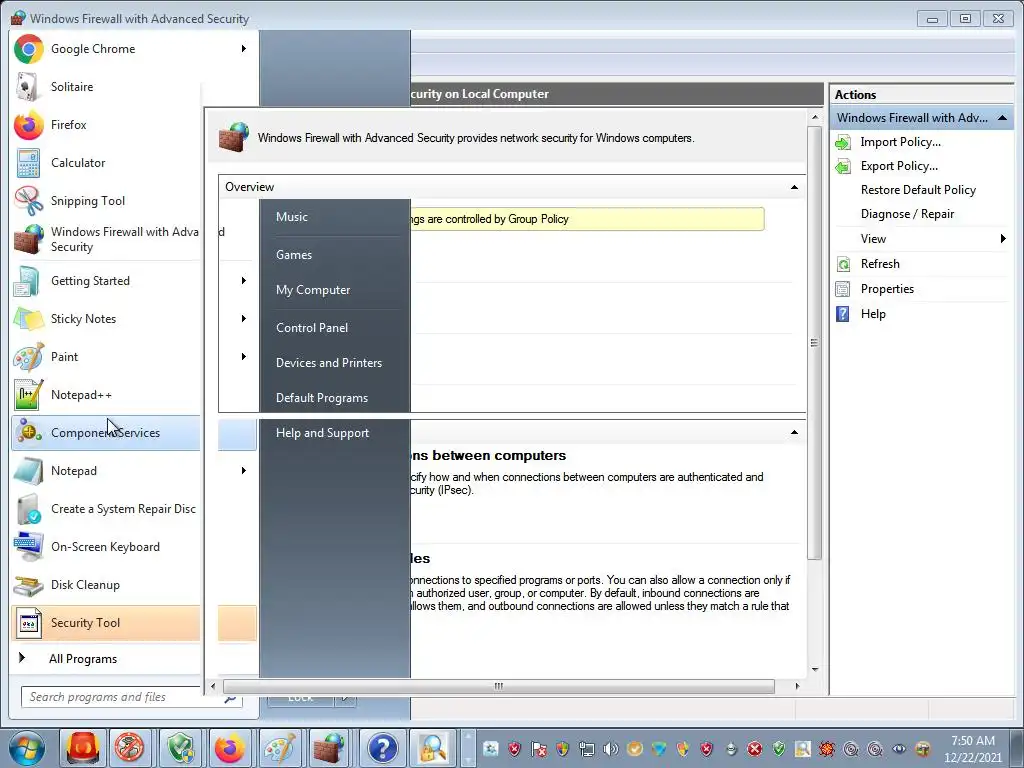Click the volume speaker tray icon
The image size is (1024, 768).
pyautogui.click(x=611, y=749)
